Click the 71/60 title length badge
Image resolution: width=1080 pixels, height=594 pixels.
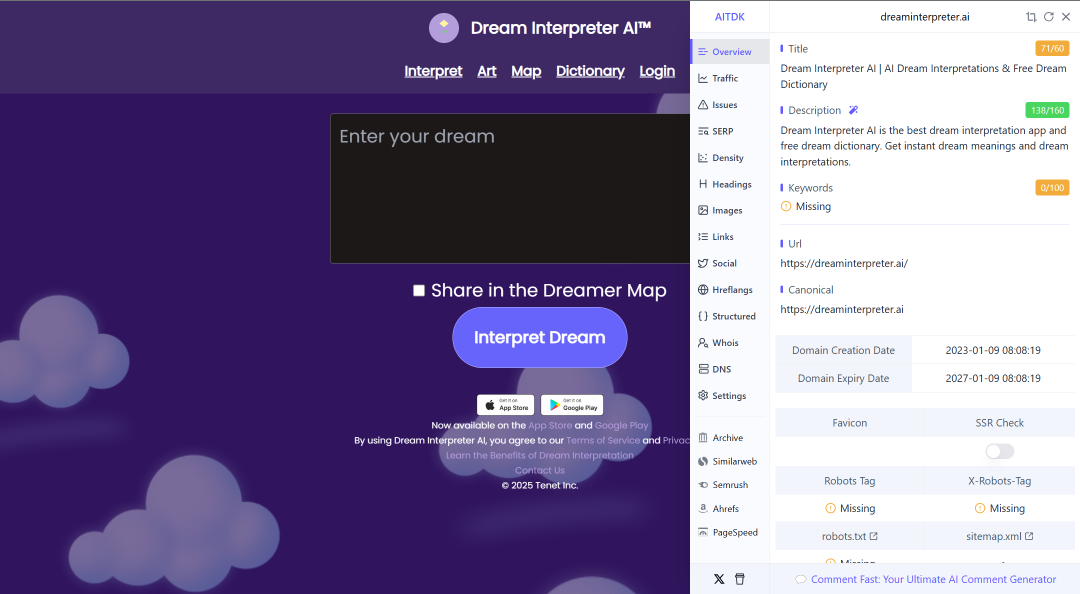1052,48
